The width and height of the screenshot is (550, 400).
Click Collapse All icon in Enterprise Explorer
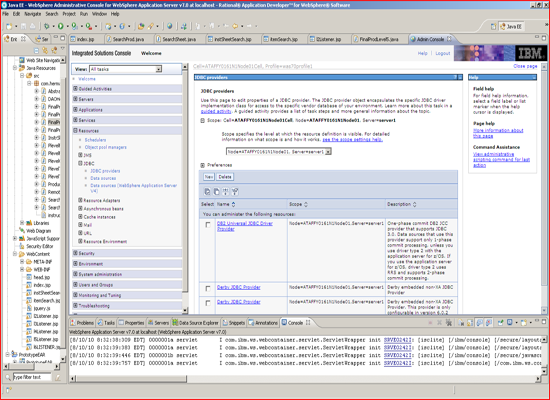pos(36,51)
